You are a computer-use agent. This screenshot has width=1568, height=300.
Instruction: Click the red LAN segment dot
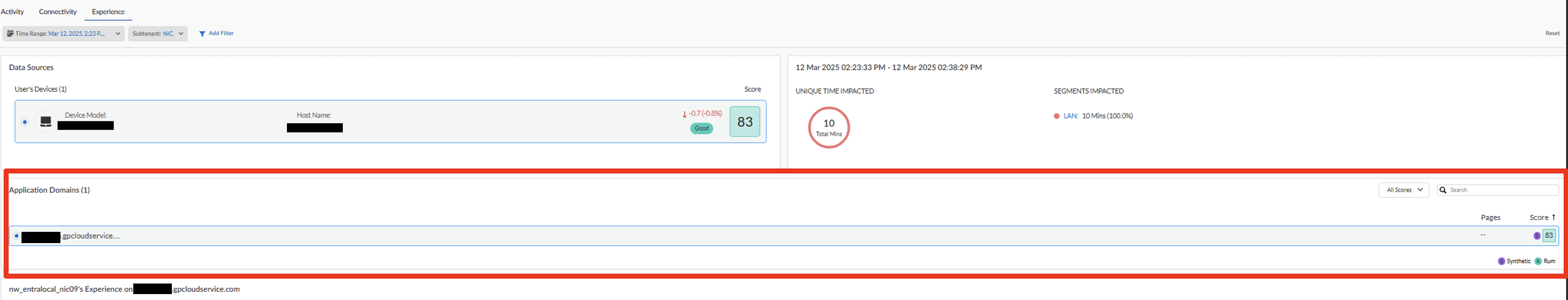point(1057,116)
